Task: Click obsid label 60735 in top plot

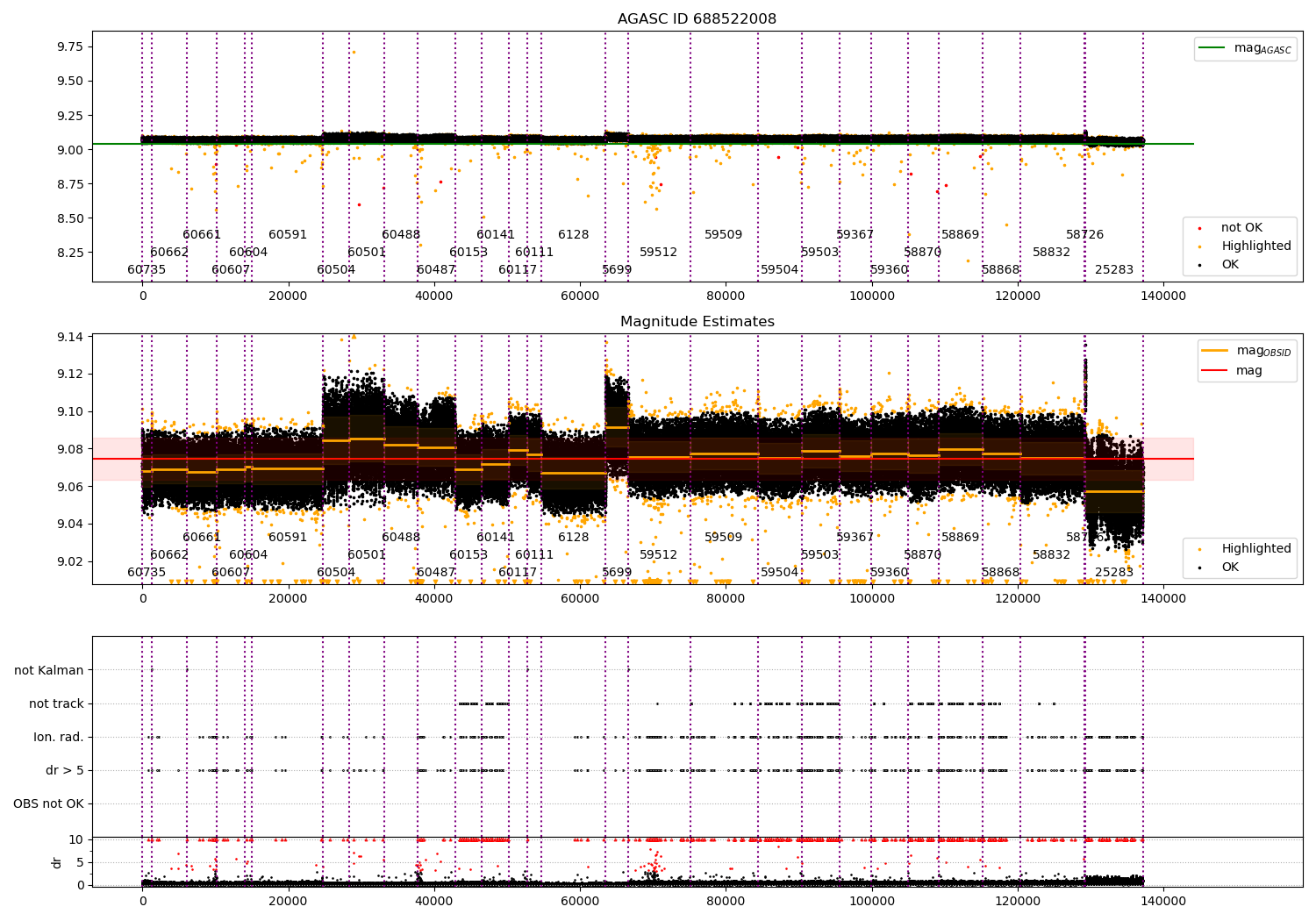Action: tap(147, 270)
